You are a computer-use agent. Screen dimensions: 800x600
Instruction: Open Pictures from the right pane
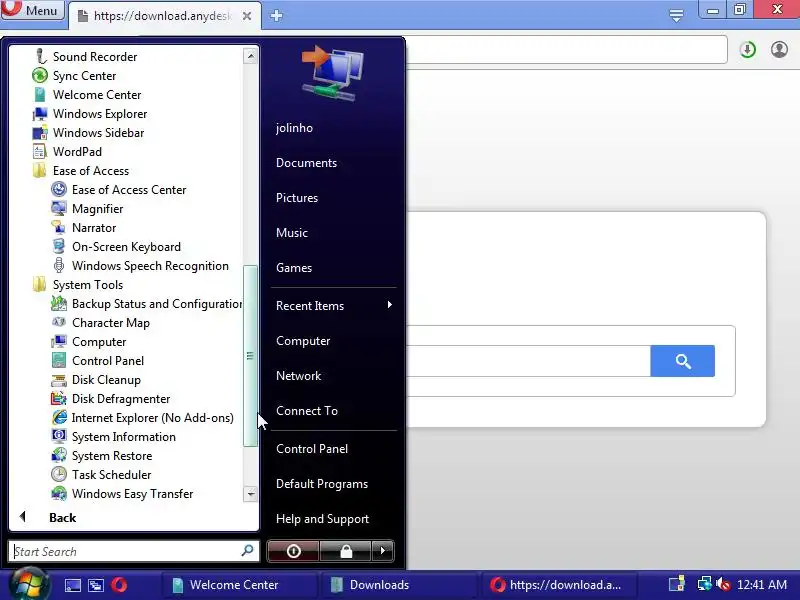297,198
